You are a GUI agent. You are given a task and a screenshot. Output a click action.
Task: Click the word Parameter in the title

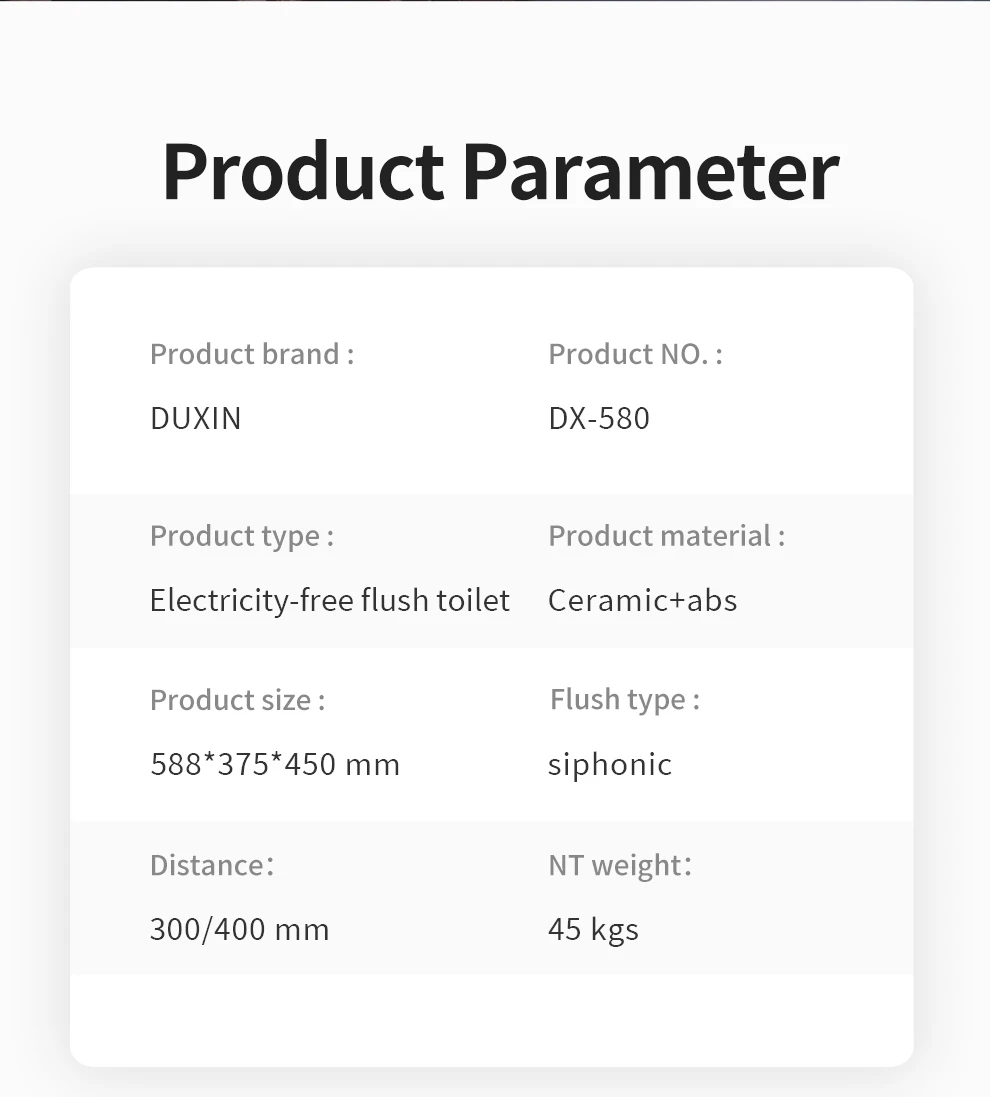point(650,172)
